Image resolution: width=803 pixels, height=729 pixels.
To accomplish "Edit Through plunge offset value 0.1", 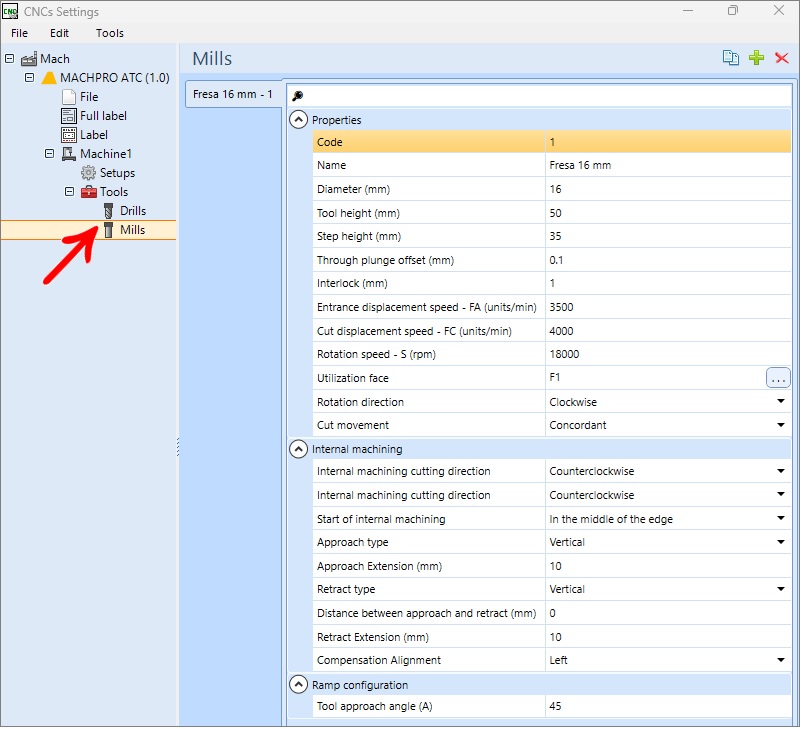I will [668, 260].
